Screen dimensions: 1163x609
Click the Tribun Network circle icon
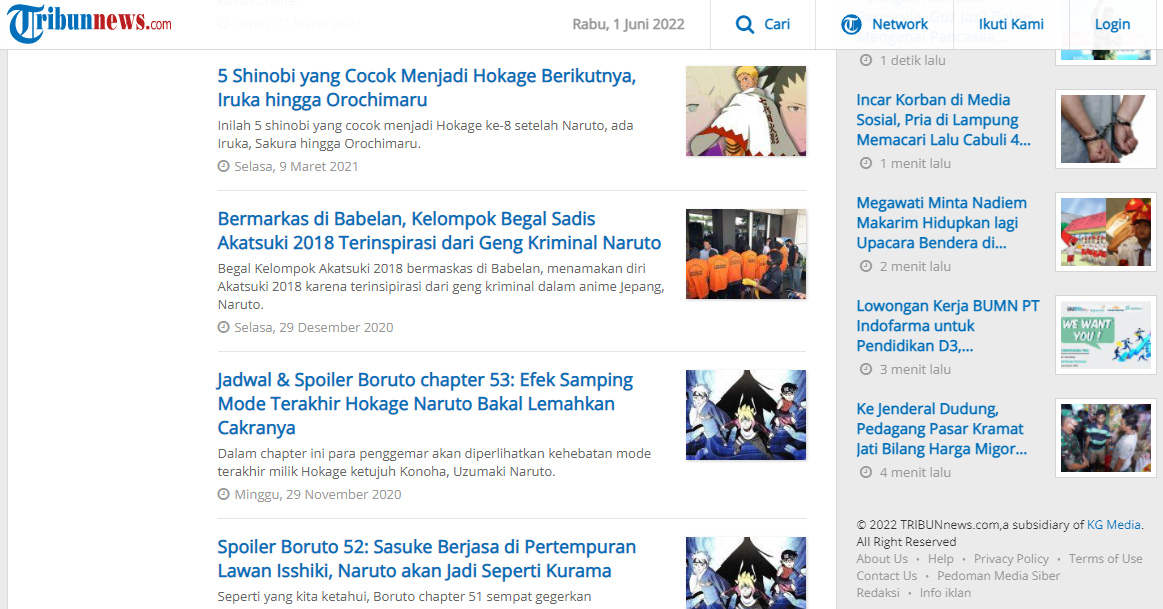coord(851,24)
